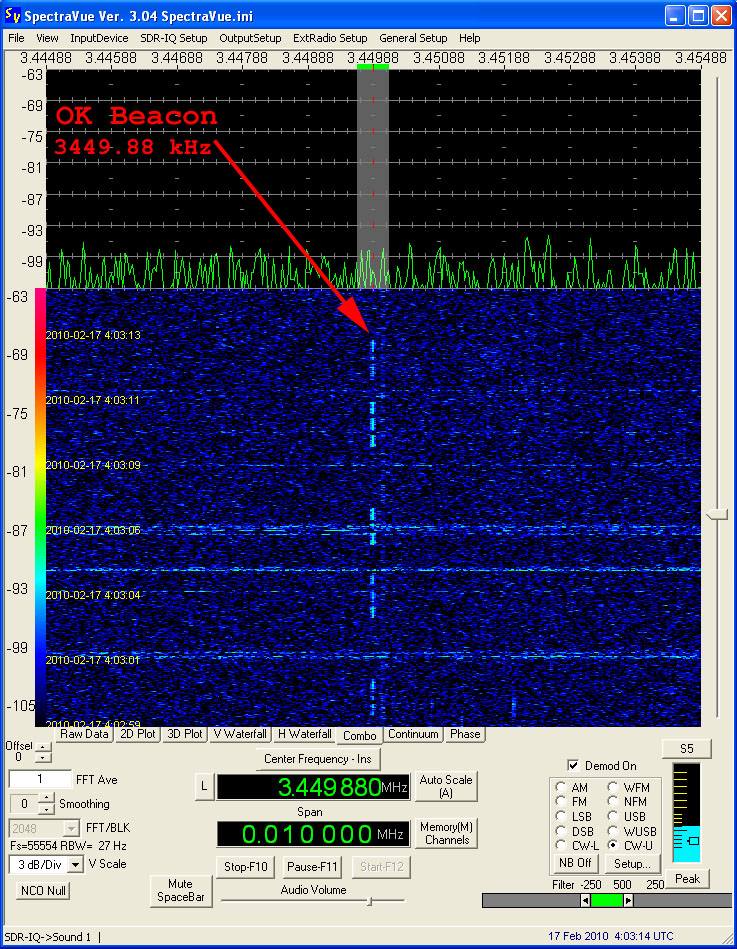The width and height of the screenshot is (737, 949).
Task: Select DSB demodulation mode
Action: [561, 832]
